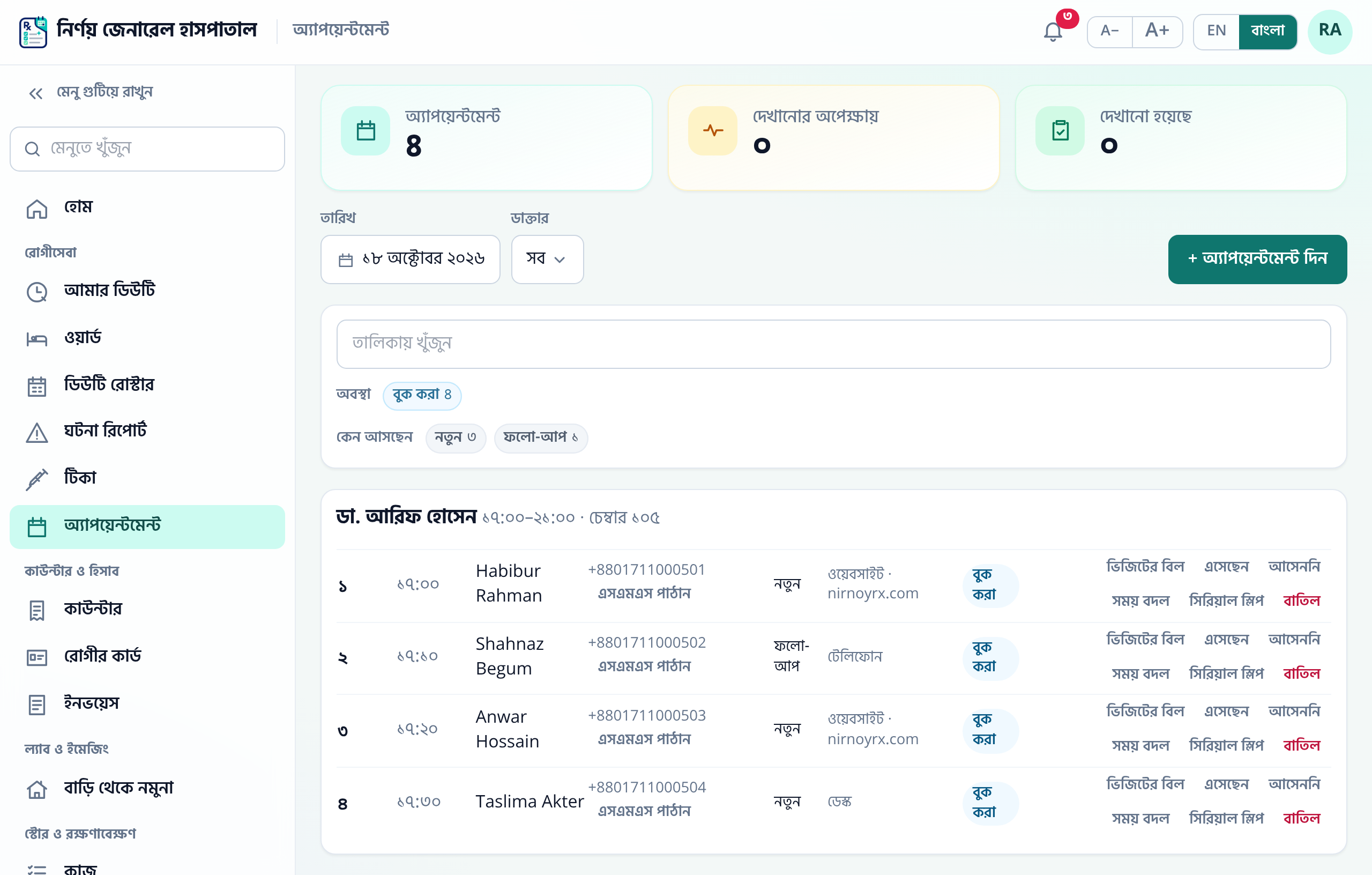This screenshot has height=875, width=1372.
Task: Mark Shahnaz Begum as আসেননি
Action: click(1293, 640)
